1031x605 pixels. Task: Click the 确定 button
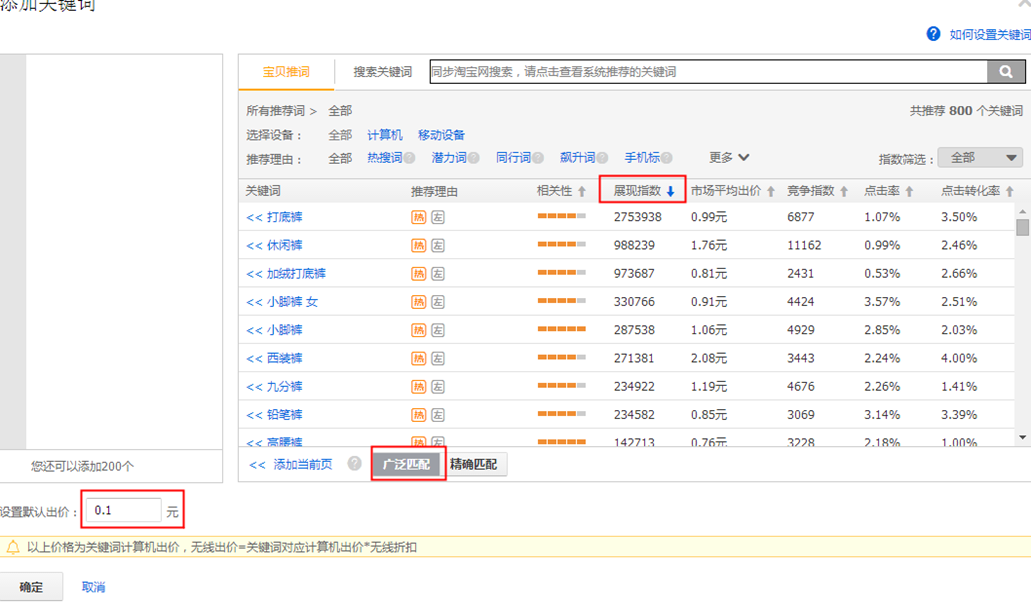click(31, 587)
